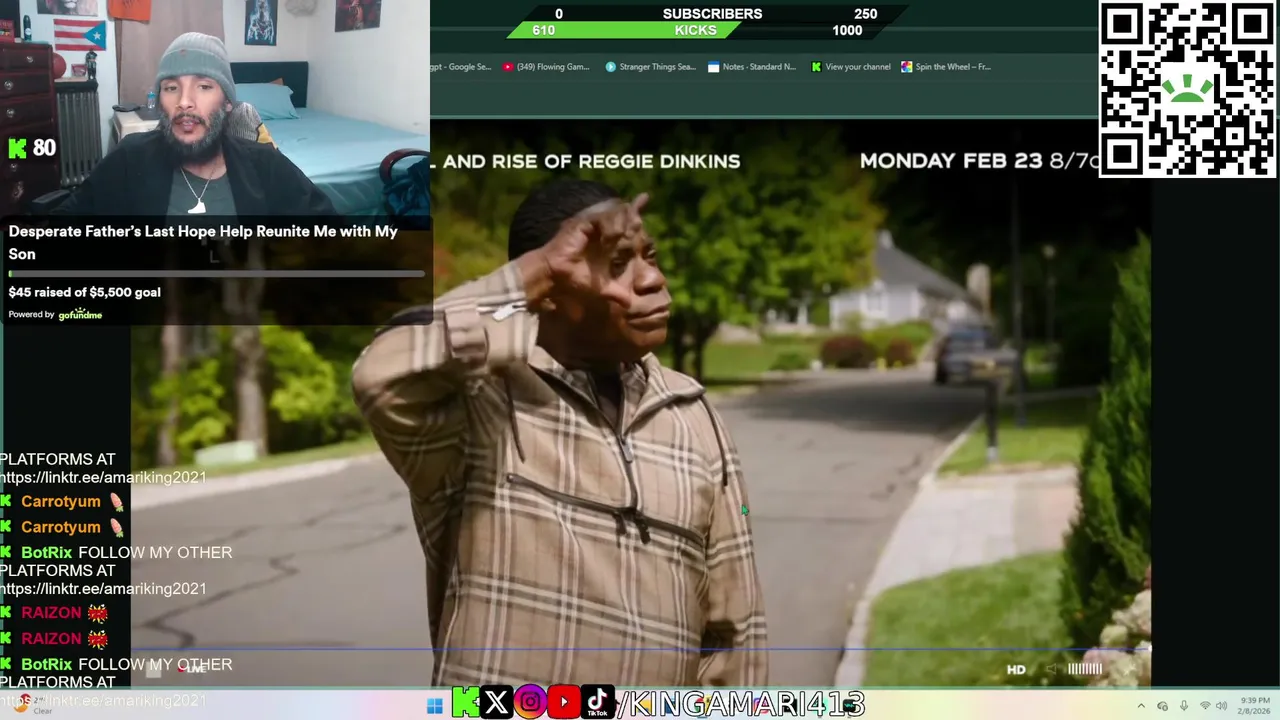Screen dimensions: 1280x720
Task: Open the Windows Start button
Action: pyautogui.click(x=434, y=707)
